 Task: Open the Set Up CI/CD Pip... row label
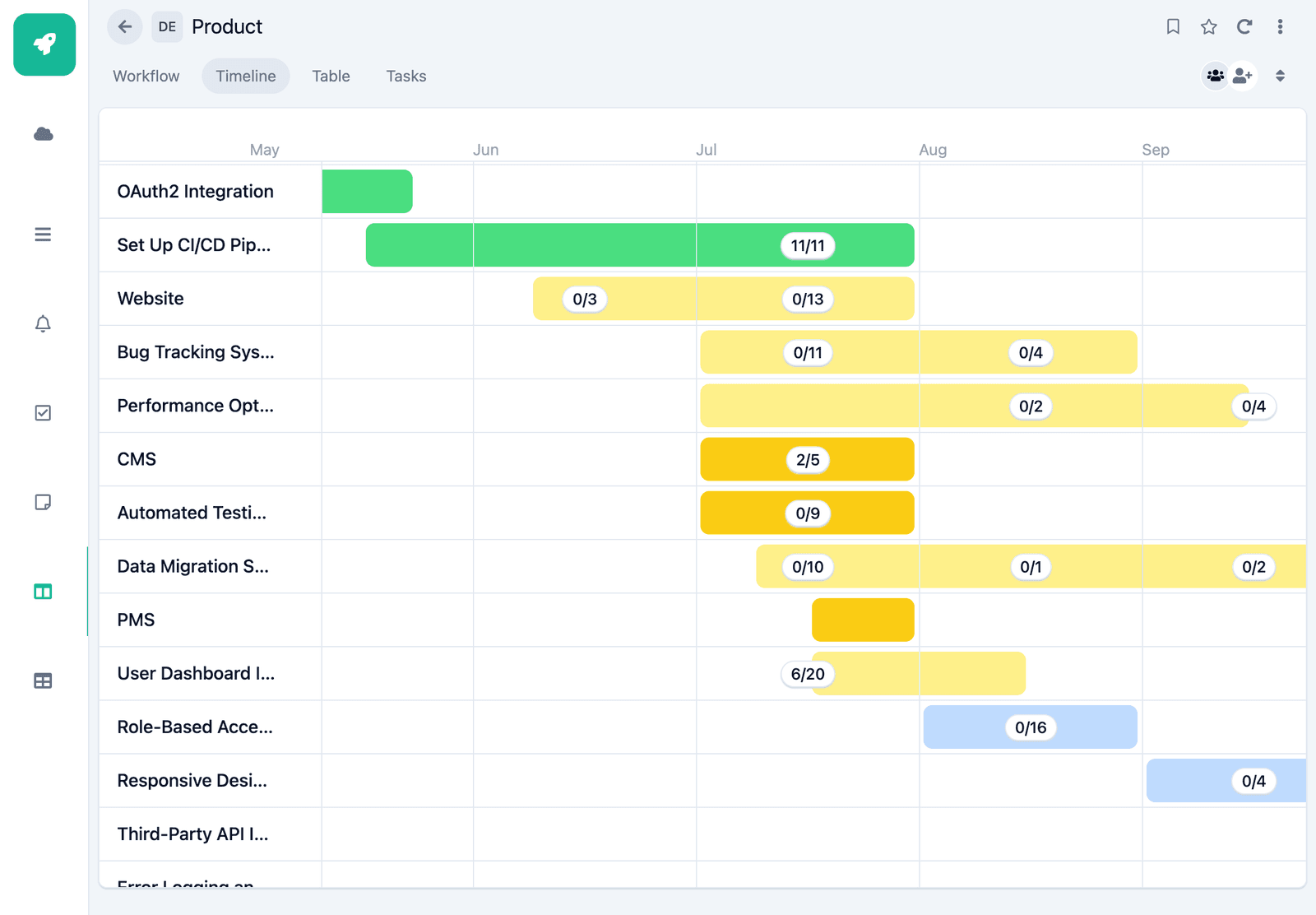pyautogui.click(x=194, y=245)
